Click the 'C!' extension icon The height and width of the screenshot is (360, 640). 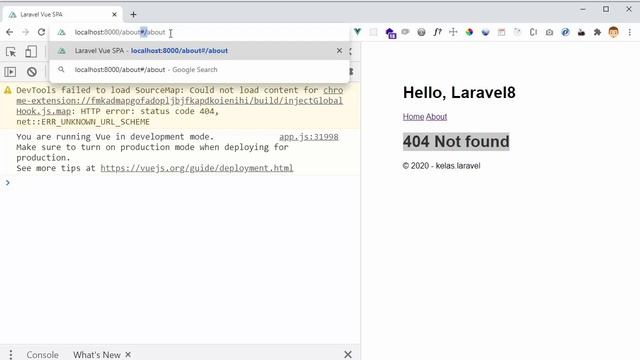pos(533,32)
